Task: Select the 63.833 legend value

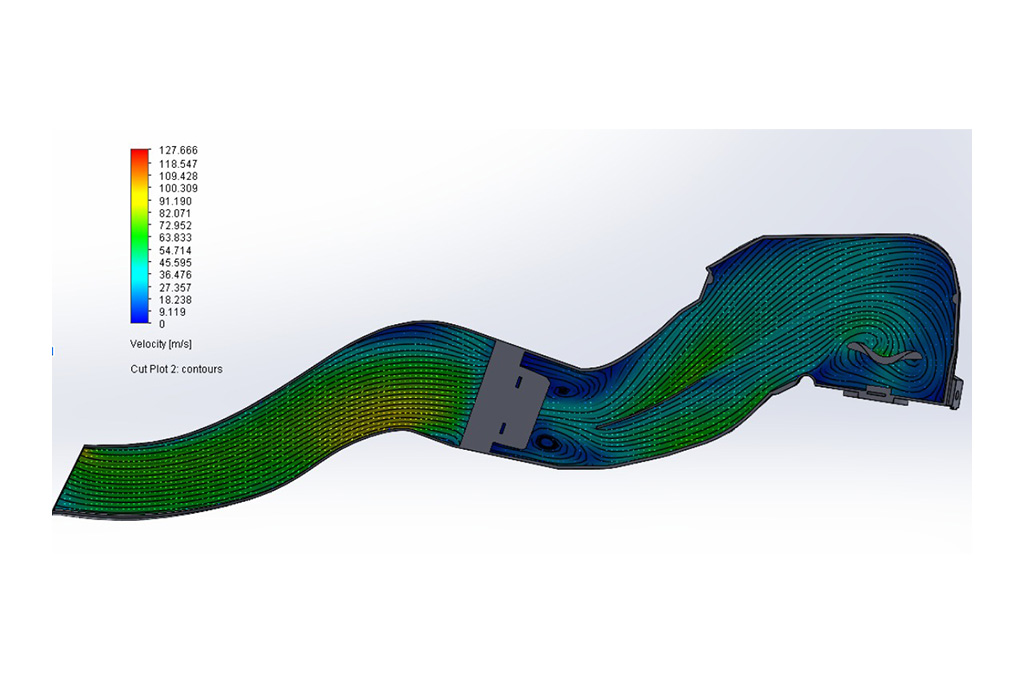Action: [x=176, y=238]
